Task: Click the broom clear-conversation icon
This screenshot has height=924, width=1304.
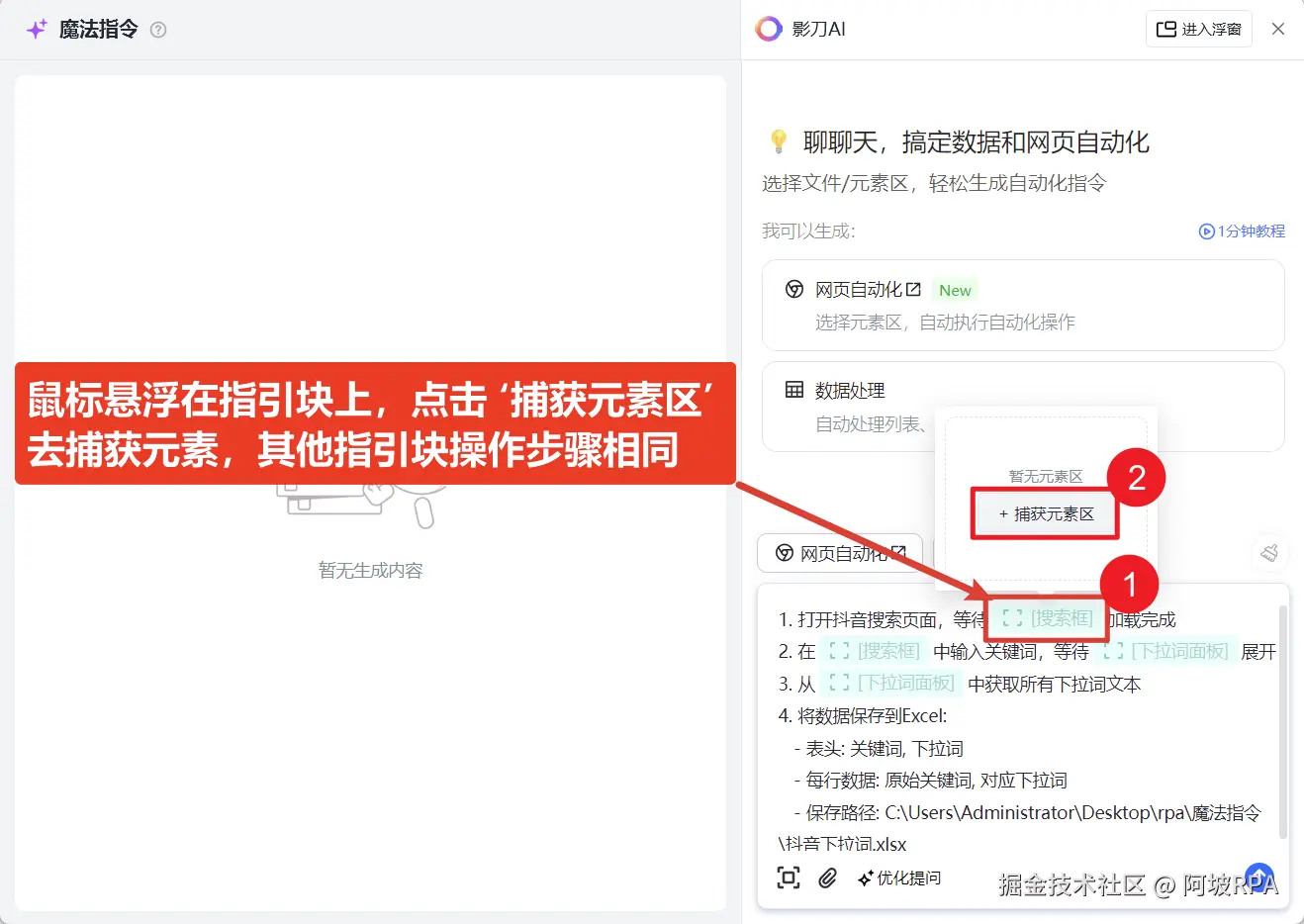Action: (1269, 553)
